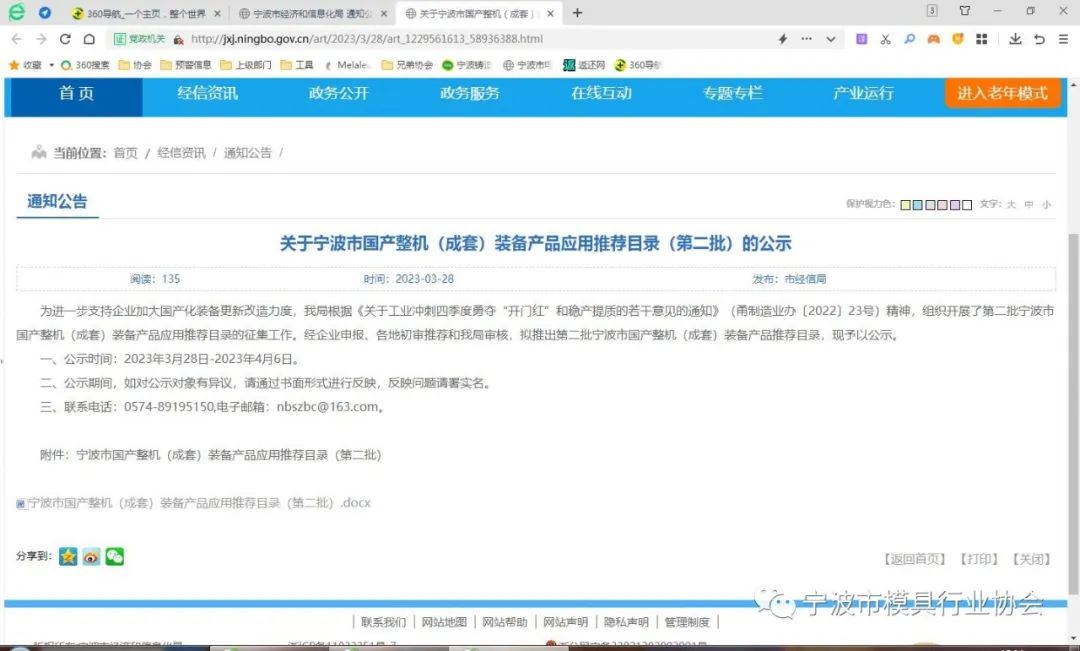Open the game controller icon in the toolbar
This screenshot has height=651, width=1080.
click(x=932, y=37)
